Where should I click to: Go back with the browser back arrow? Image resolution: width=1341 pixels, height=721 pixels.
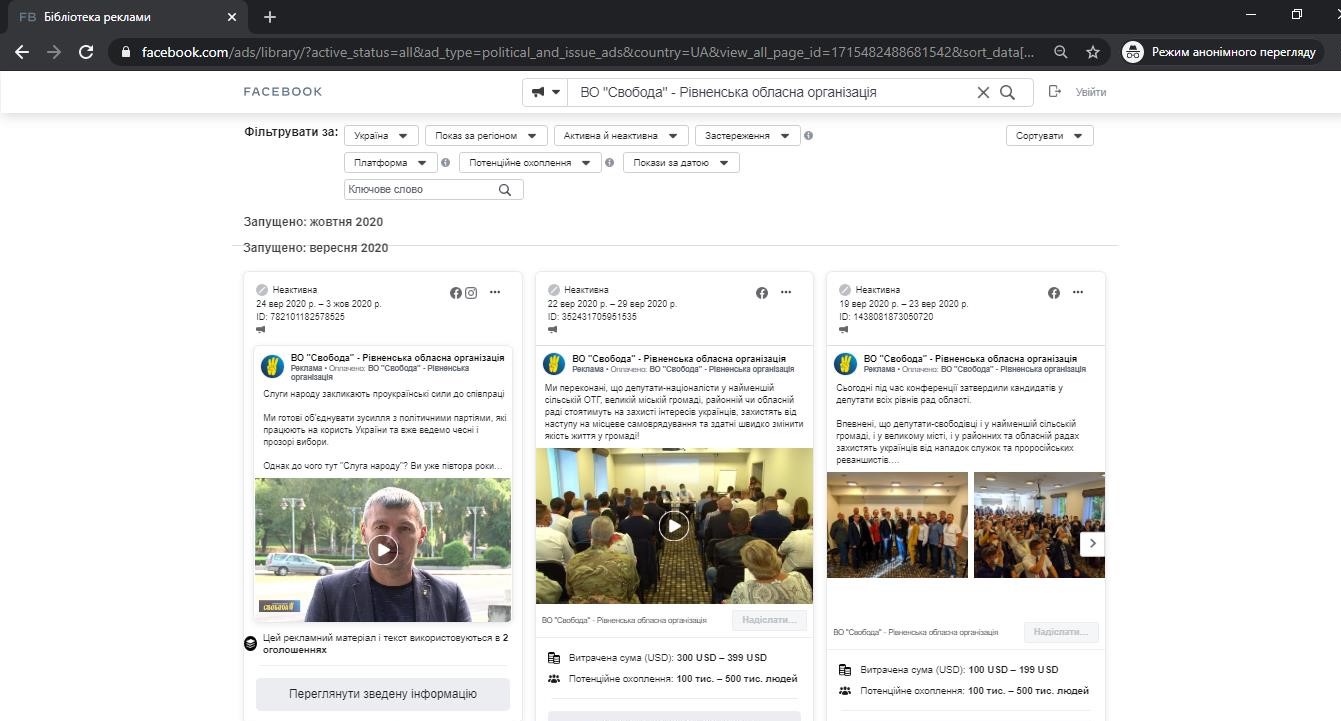click(x=22, y=52)
